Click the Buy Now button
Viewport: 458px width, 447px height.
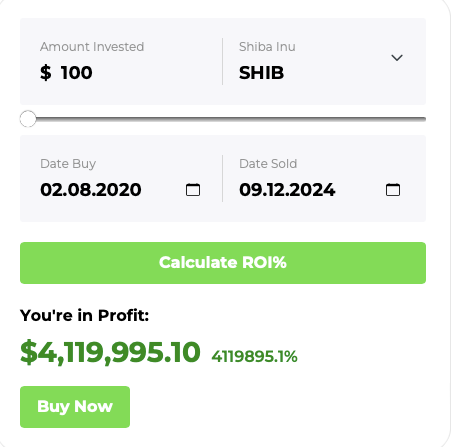(x=75, y=407)
